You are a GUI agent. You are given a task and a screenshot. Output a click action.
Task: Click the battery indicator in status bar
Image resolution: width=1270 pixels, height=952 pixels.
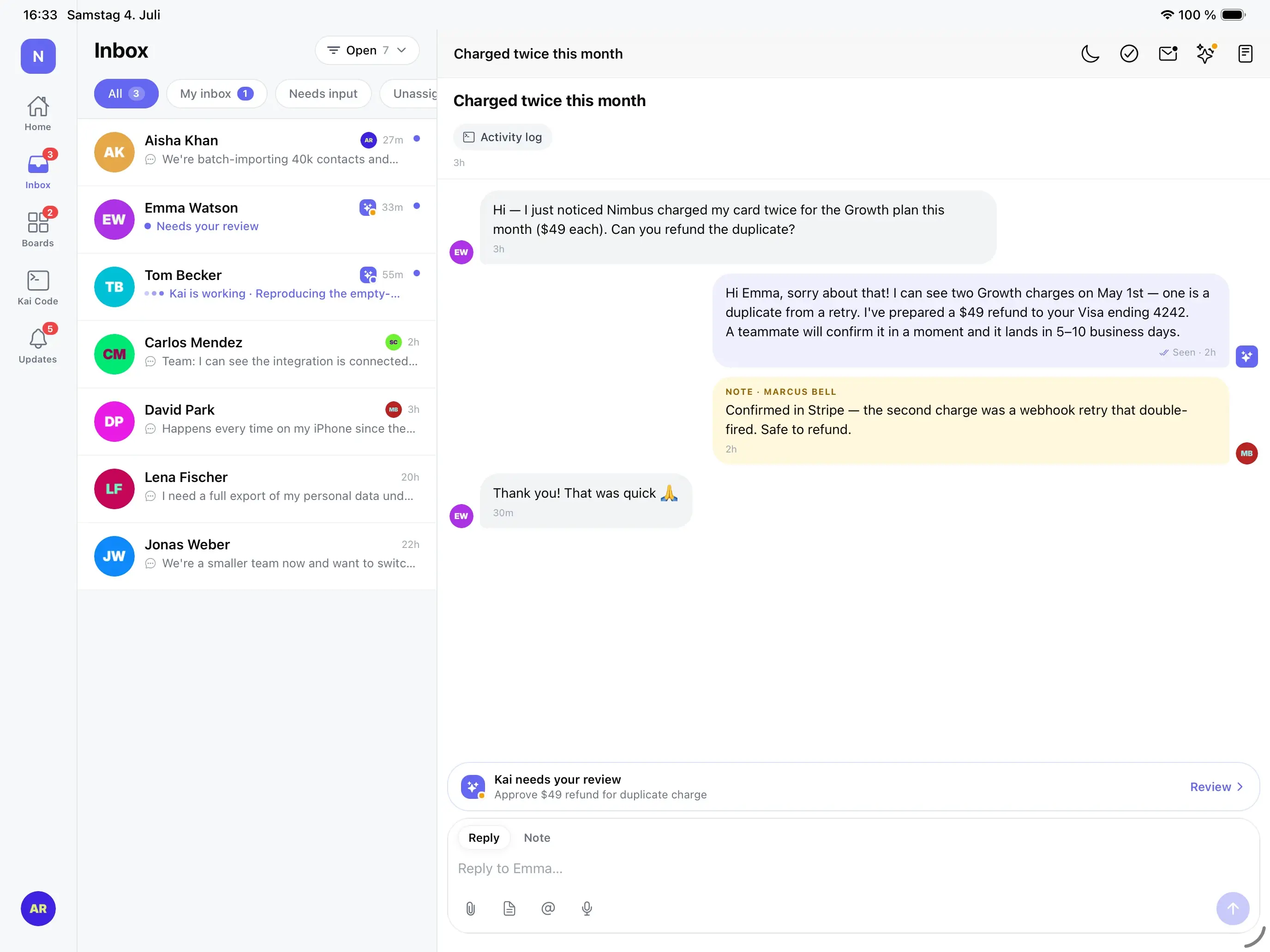pos(1233,15)
